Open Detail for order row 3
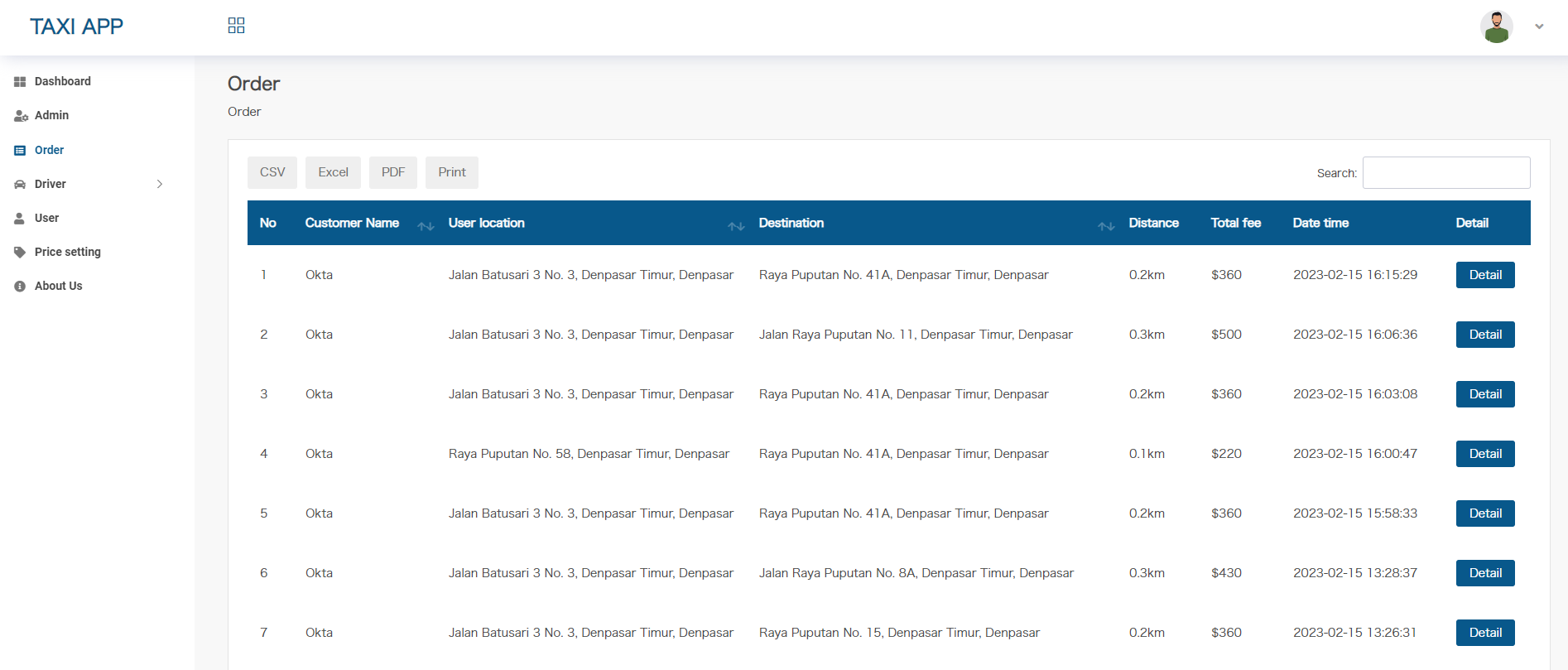Screen dimensions: 1568x670 pyautogui.click(x=1485, y=394)
